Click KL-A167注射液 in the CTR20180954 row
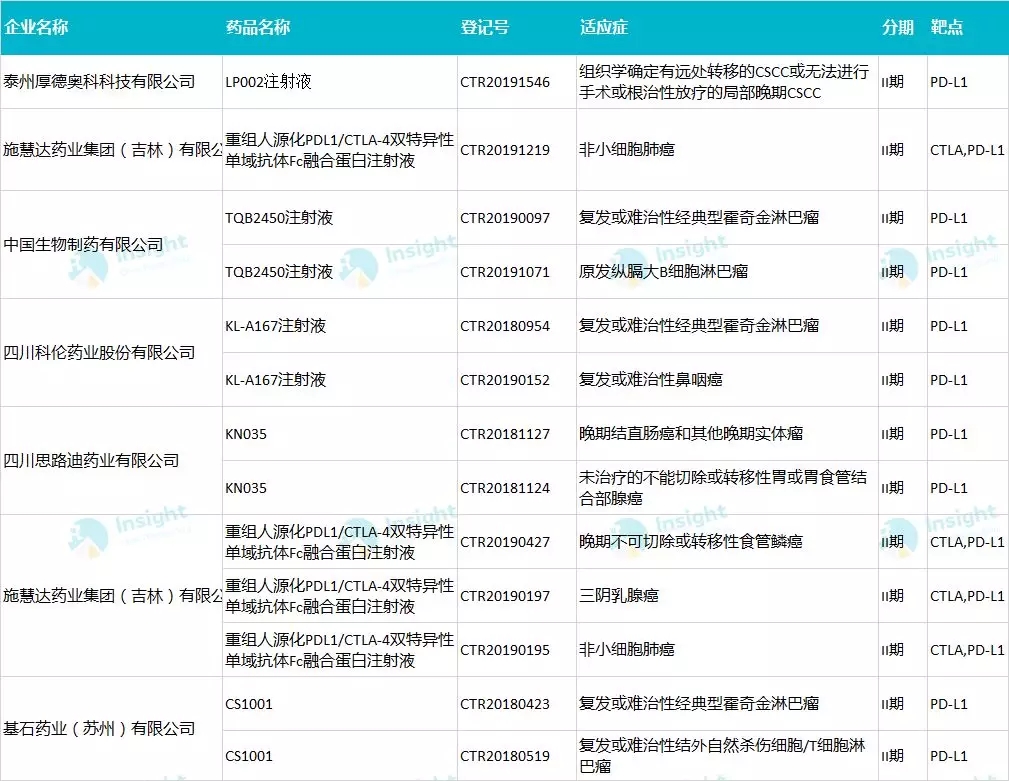This screenshot has height=781, width=1009. pos(275,326)
